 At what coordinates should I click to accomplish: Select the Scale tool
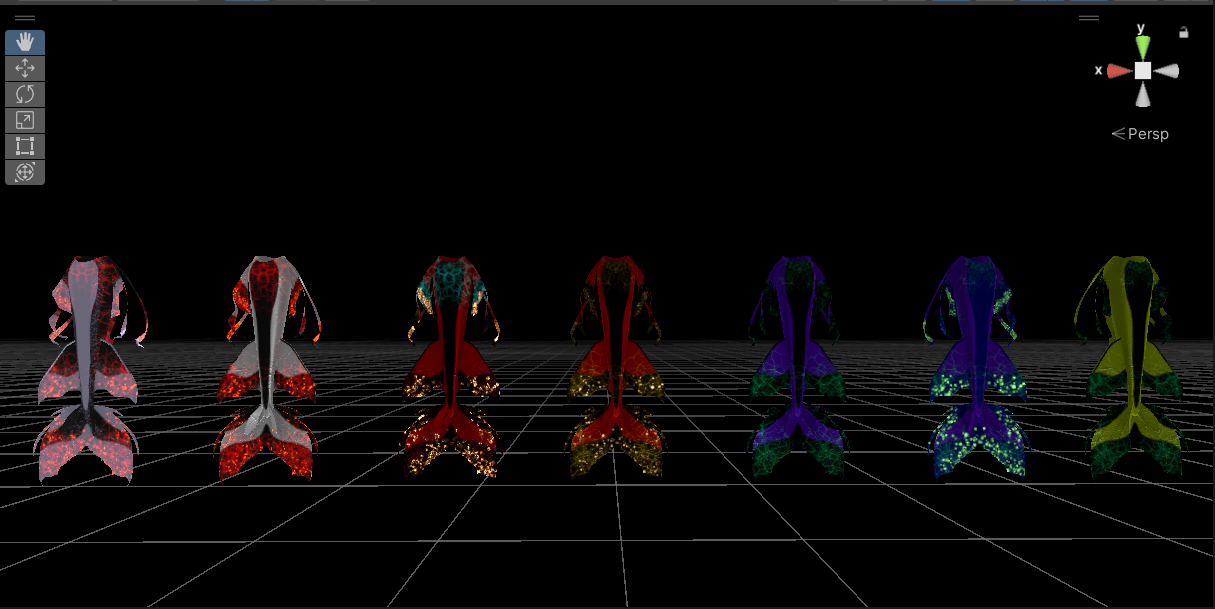click(25, 120)
